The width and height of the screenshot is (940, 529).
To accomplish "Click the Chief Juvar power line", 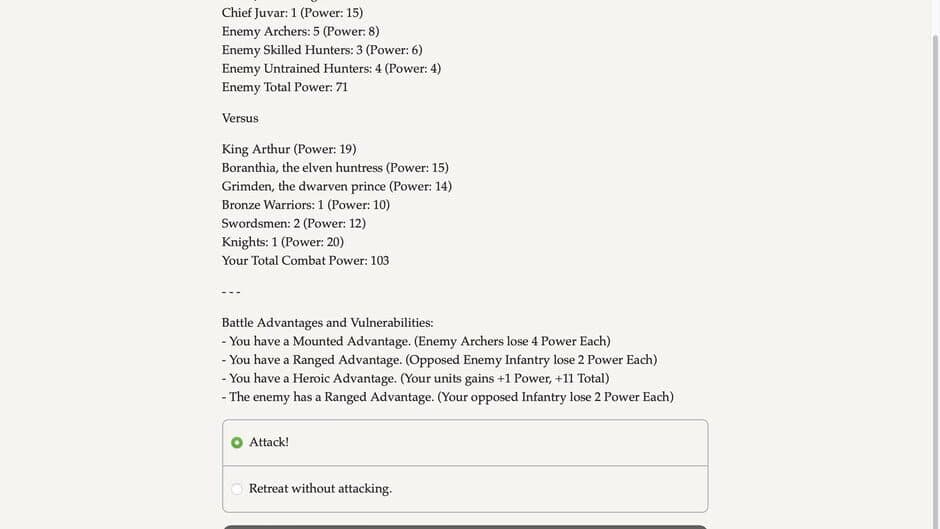I will [292, 13].
